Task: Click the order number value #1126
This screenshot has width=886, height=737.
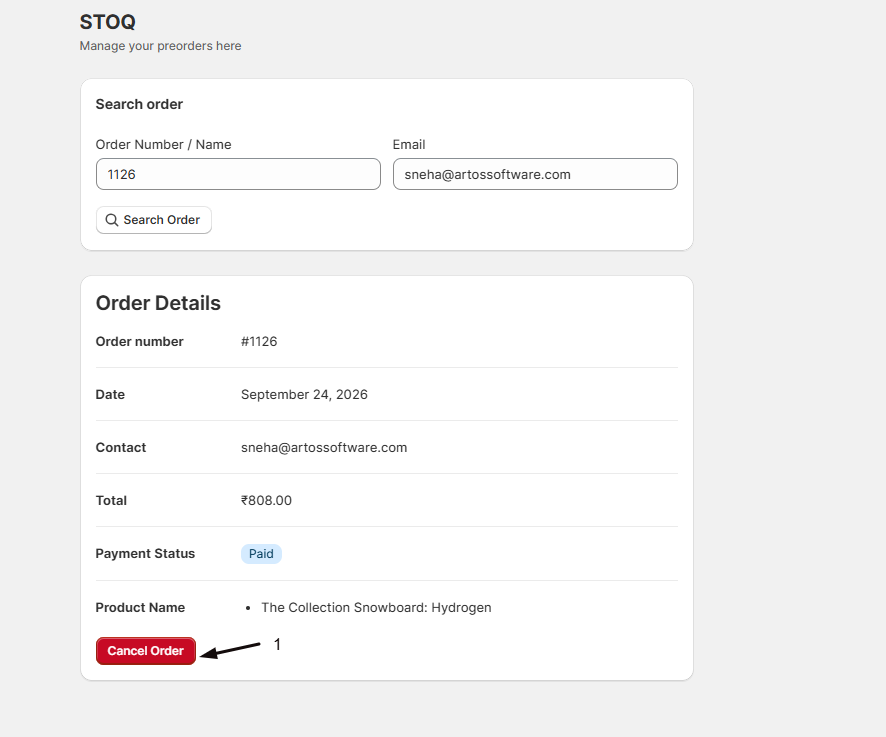Action: pyautogui.click(x=259, y=341)
